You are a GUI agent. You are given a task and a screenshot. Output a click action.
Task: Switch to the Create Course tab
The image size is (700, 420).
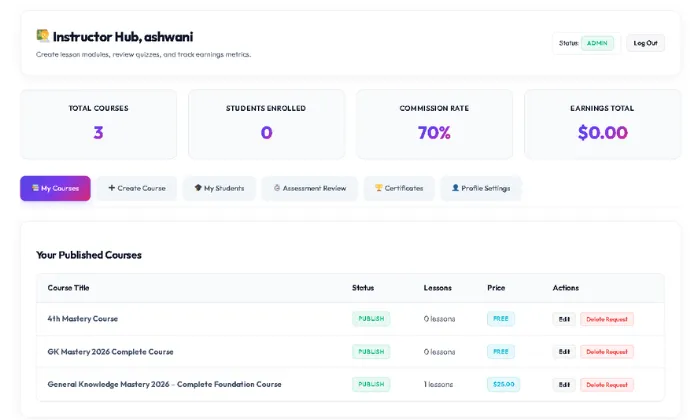click(x=137, y=188)
